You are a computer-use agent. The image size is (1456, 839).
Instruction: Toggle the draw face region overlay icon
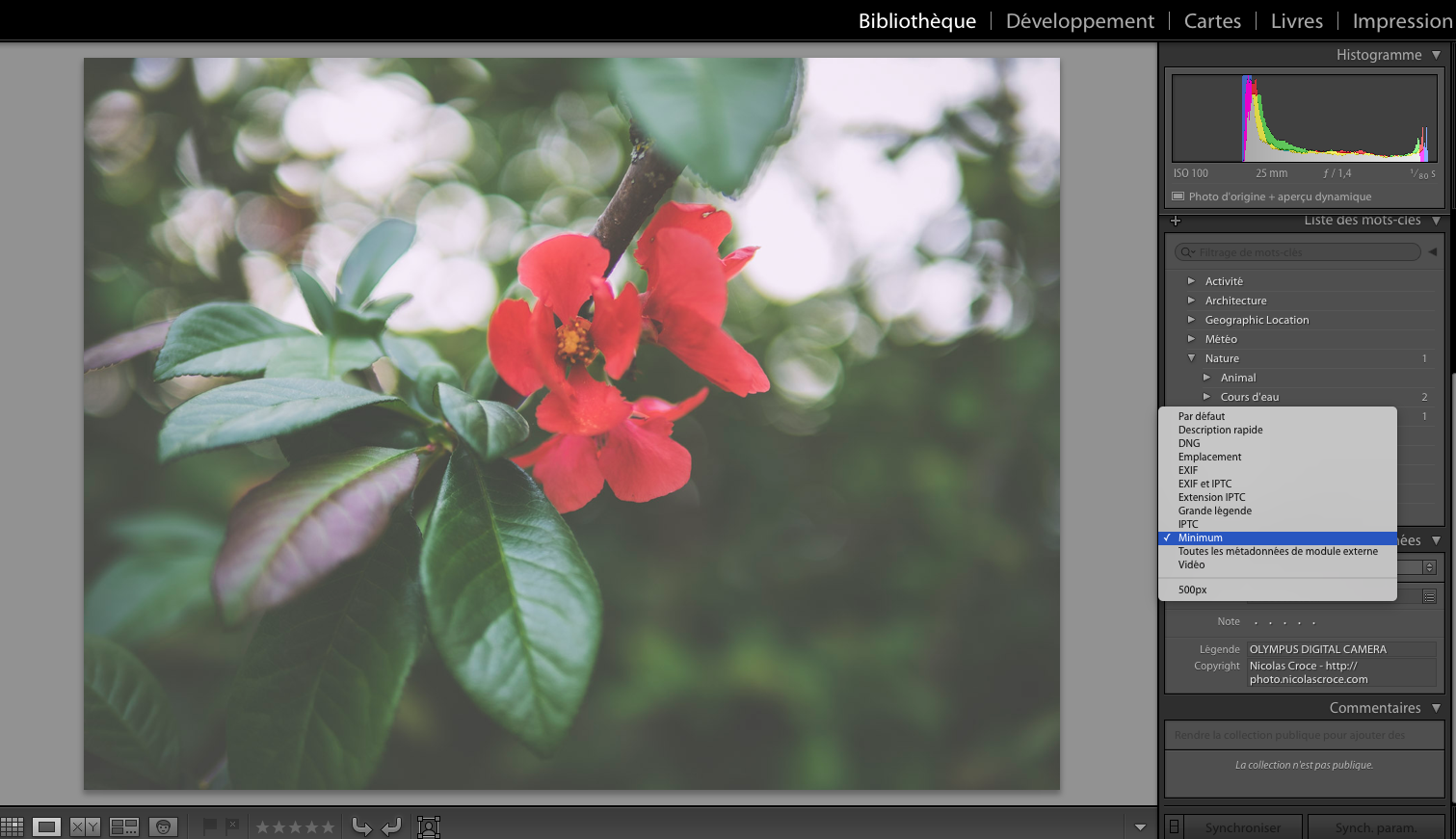point(427,826)
